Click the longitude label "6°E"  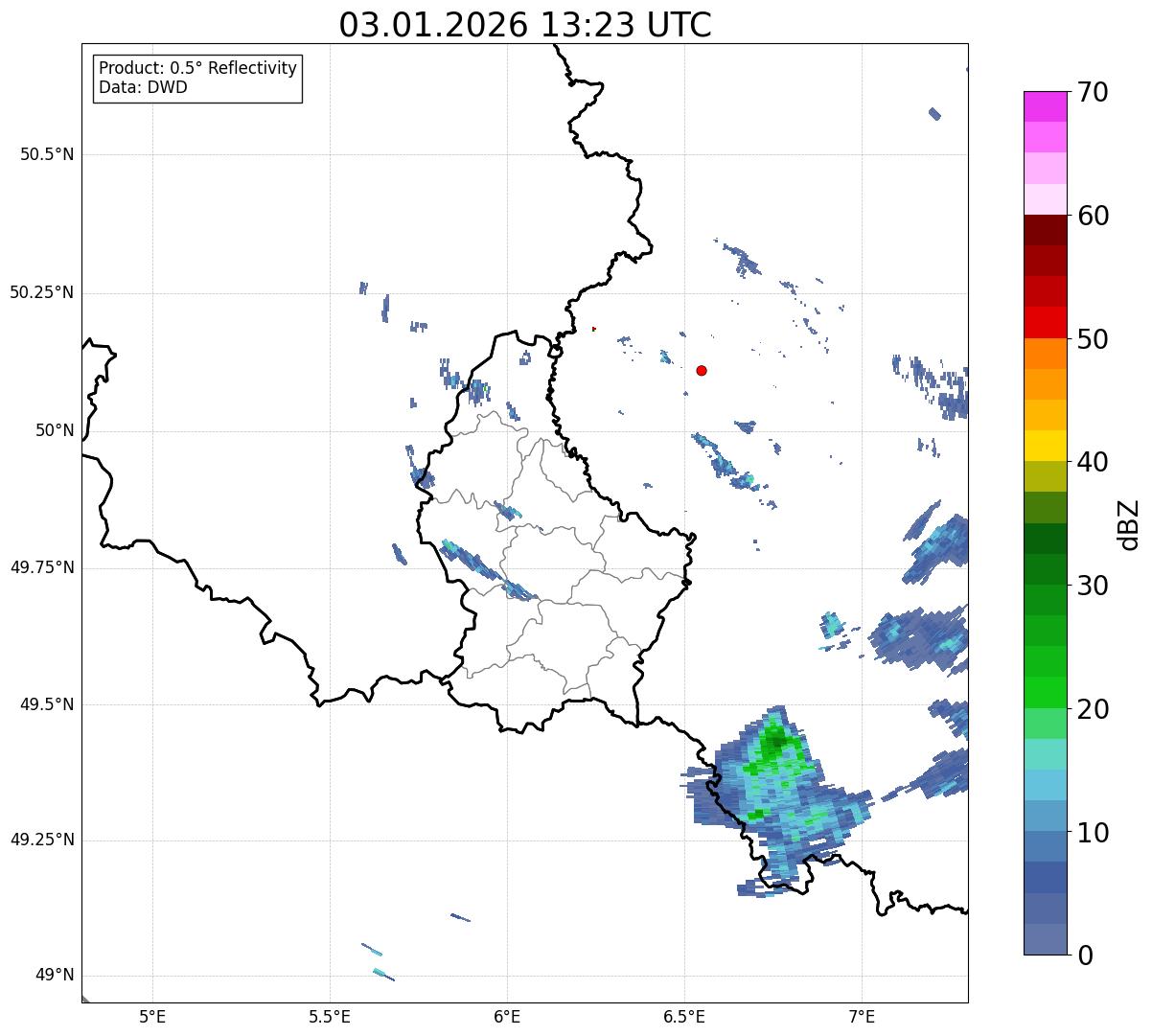click(x=507, y=1016)
